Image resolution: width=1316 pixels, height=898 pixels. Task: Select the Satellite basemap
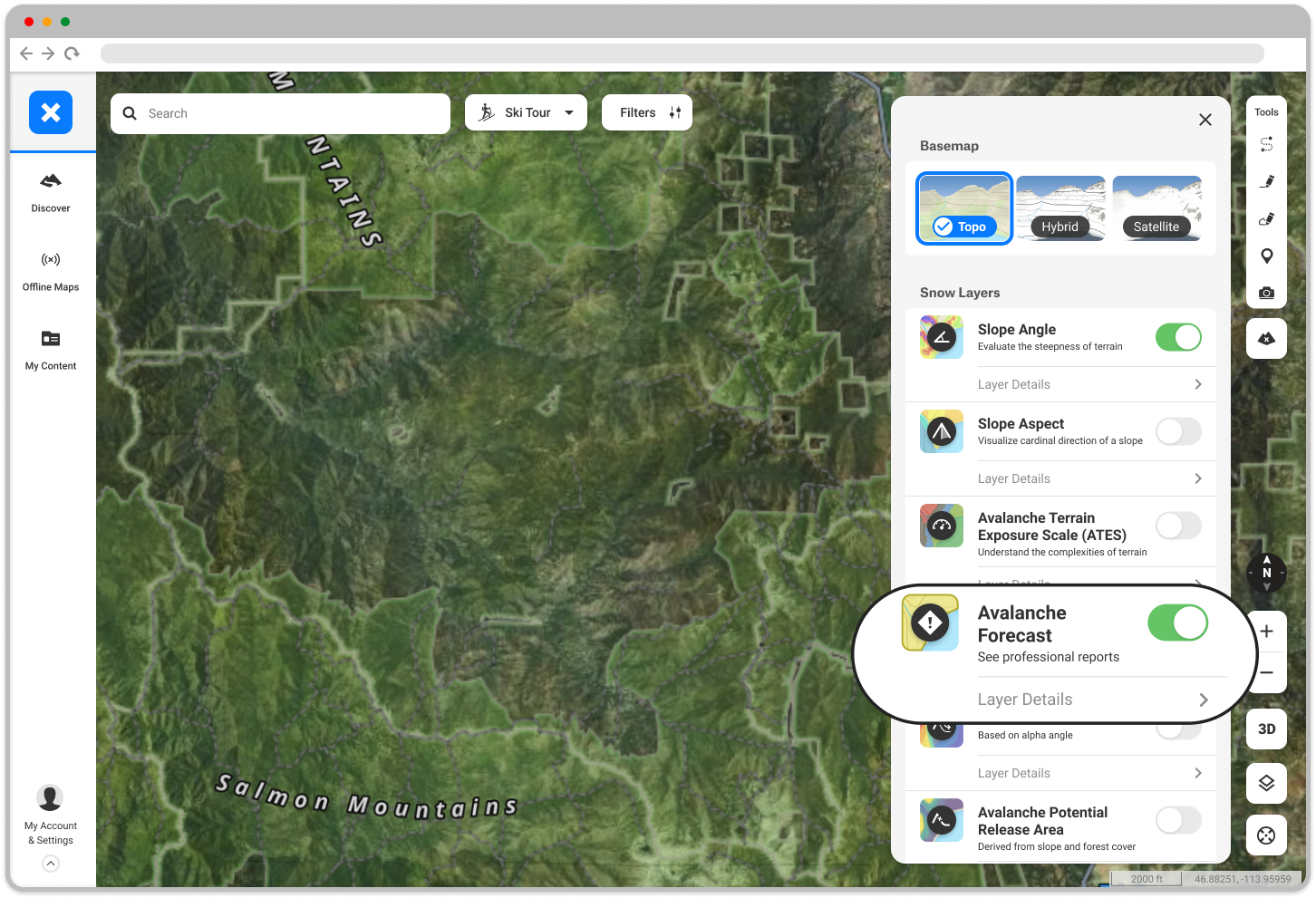coord(1156,208)
